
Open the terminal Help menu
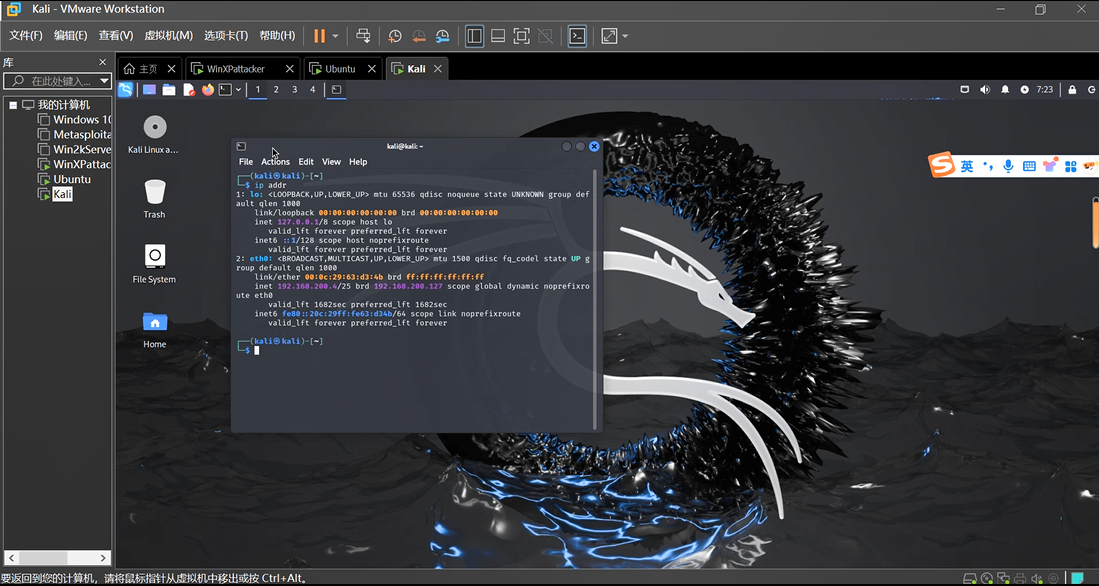(x=358, y=162)
